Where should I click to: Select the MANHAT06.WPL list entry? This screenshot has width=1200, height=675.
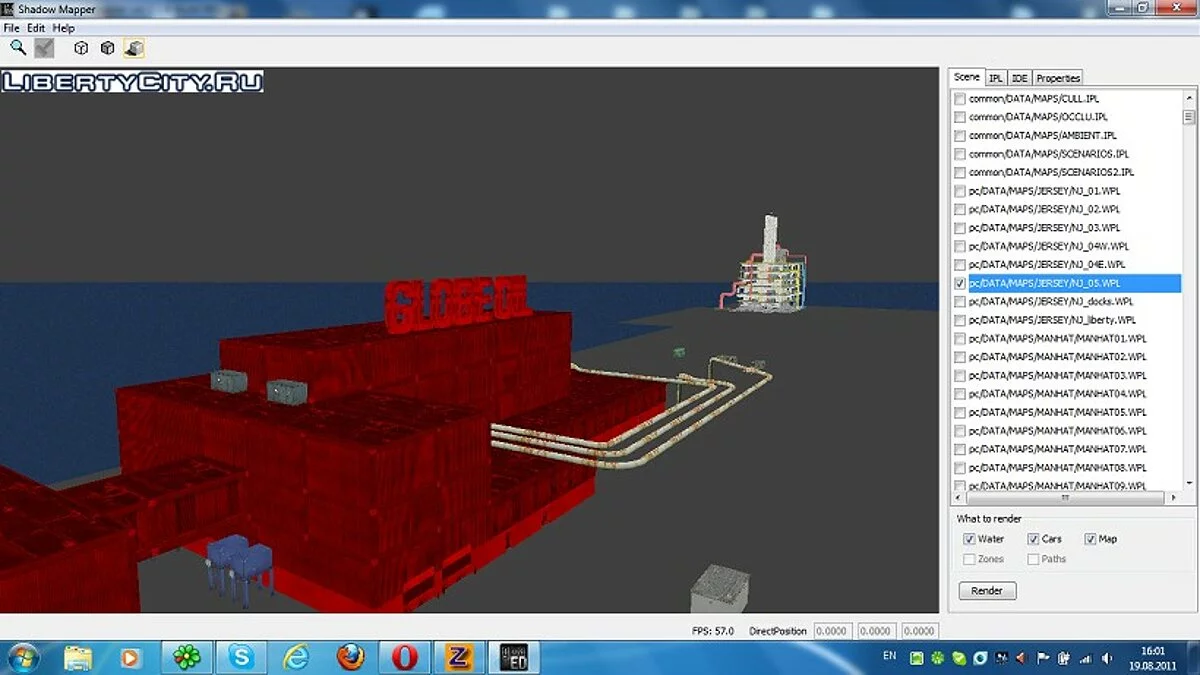point(1058,430)
